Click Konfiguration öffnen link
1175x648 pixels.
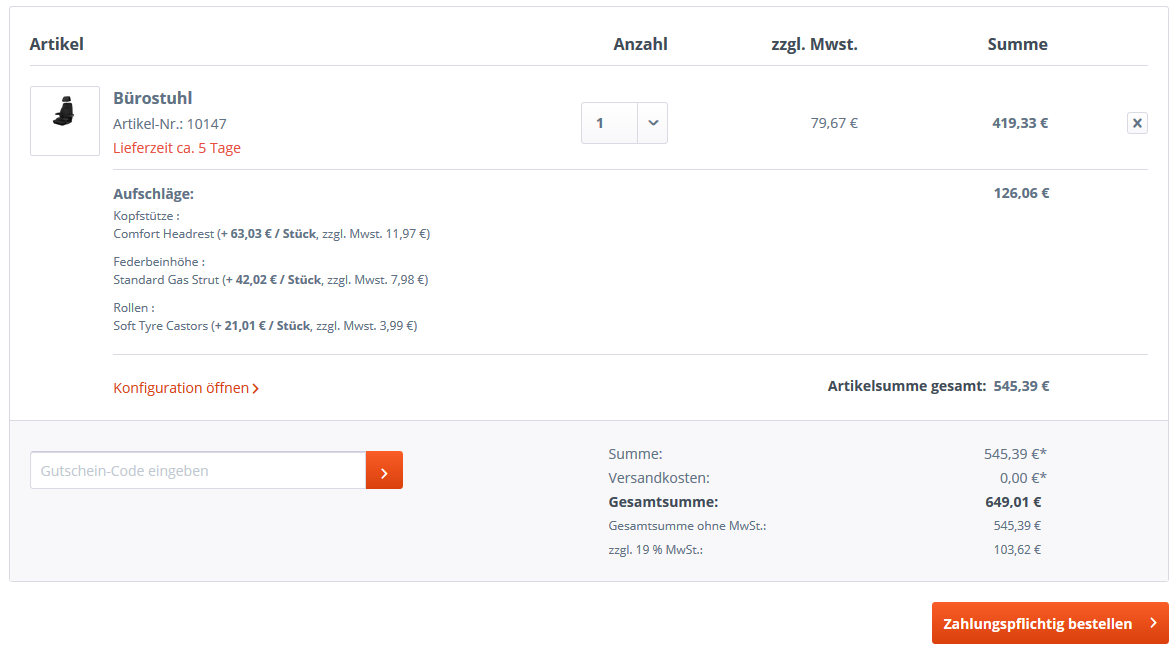186,388
